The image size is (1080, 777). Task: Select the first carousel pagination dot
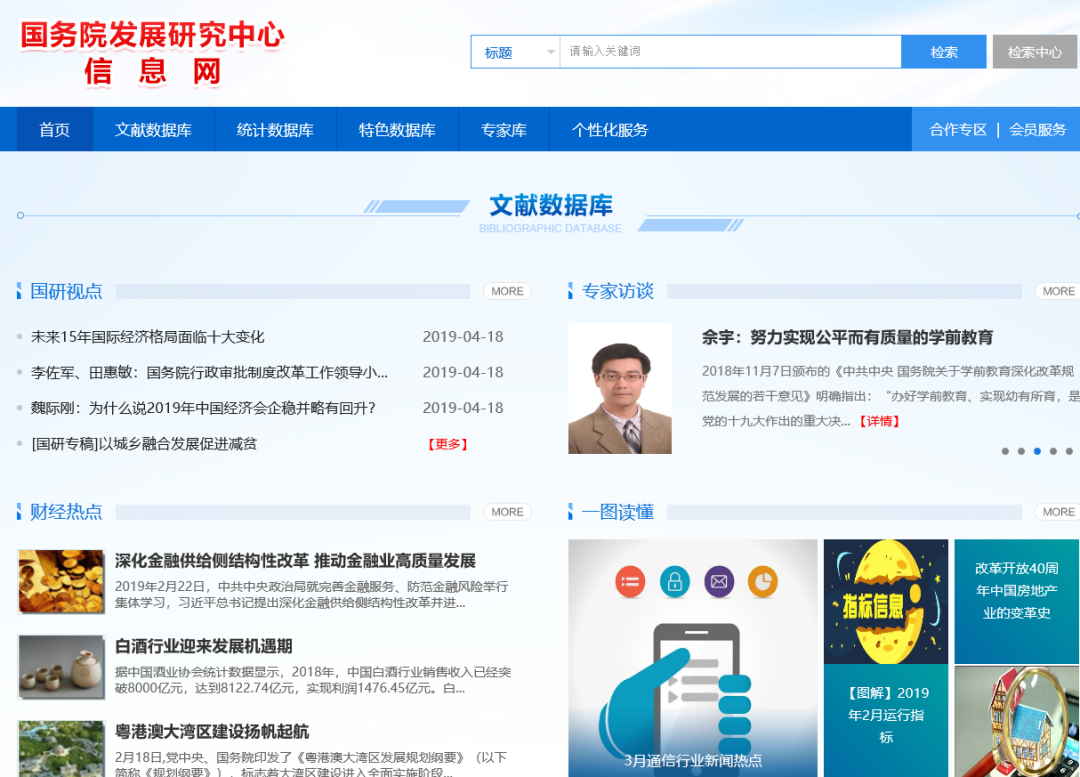pos(1005,451)
